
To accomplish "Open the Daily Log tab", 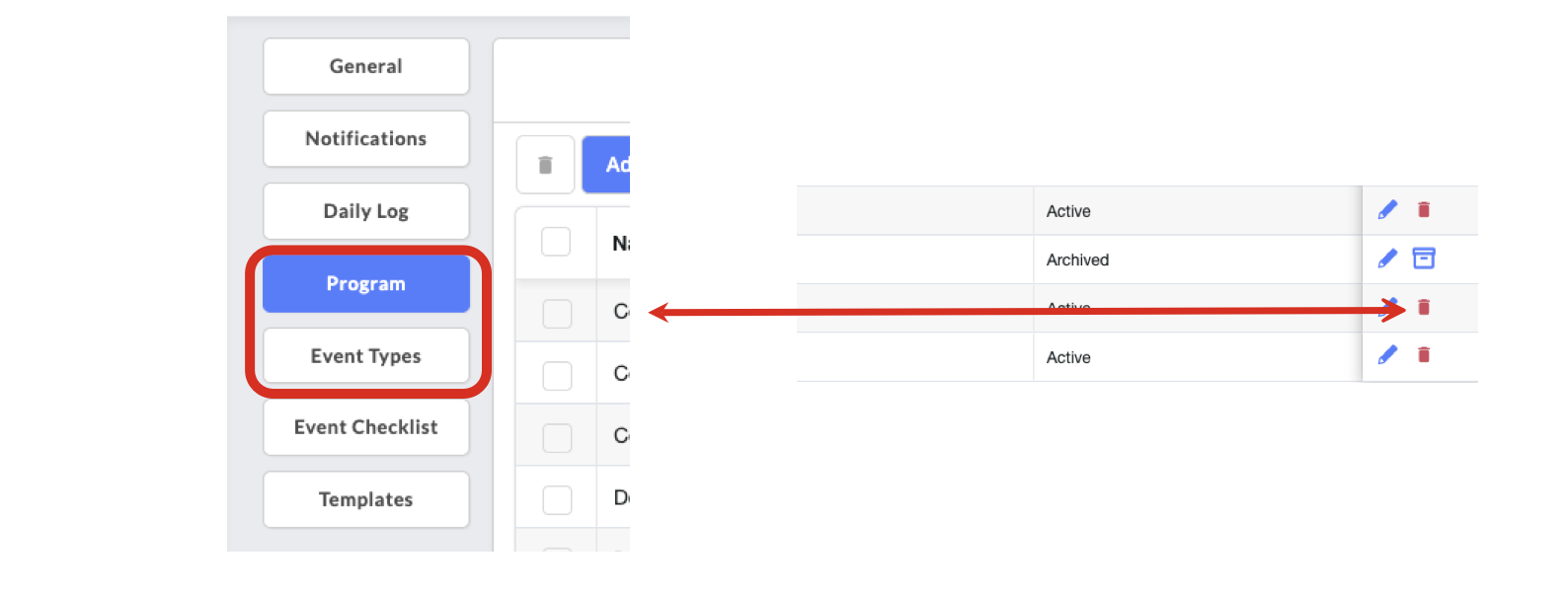I will coord(365,211).
